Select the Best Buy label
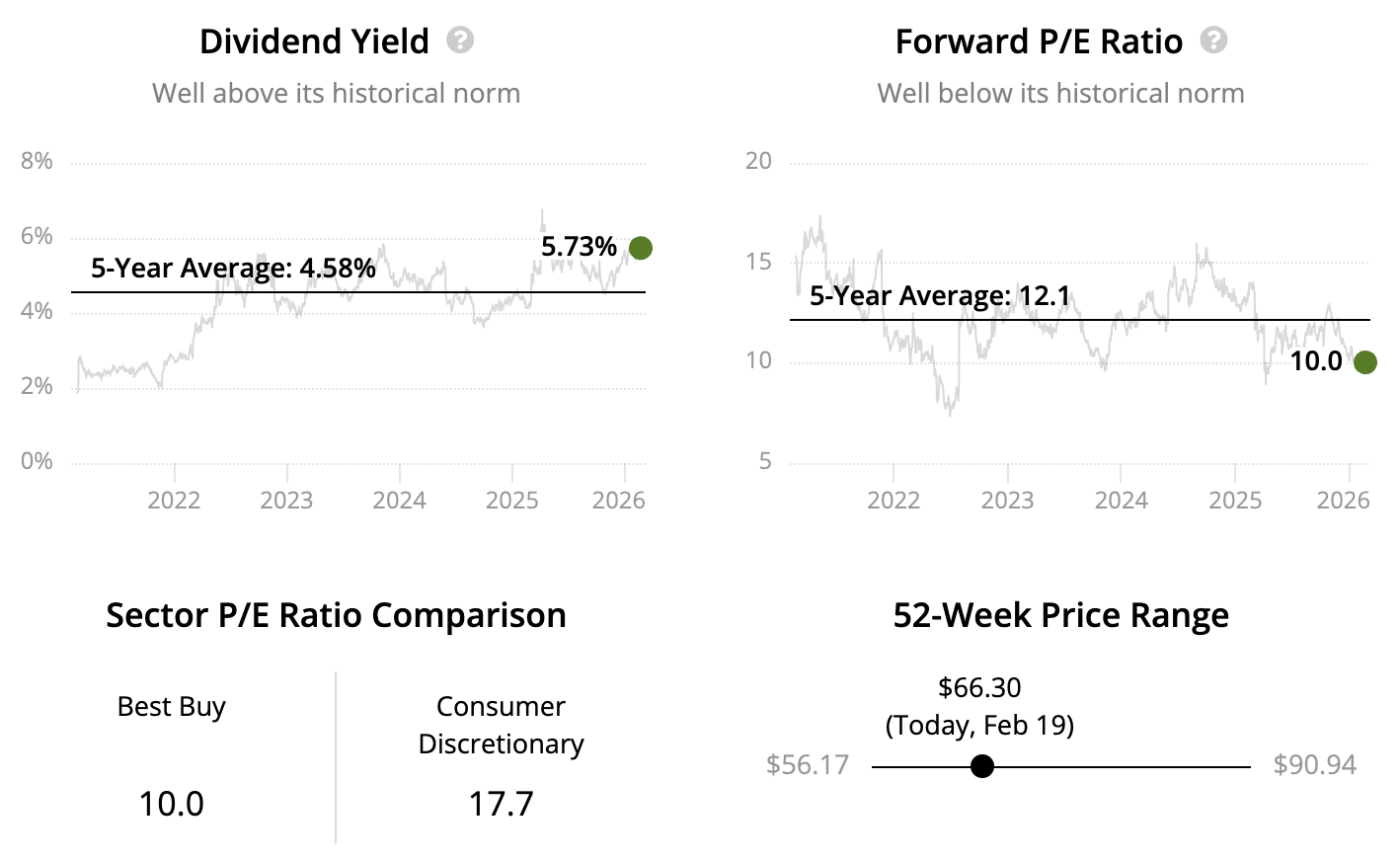Image resolution: width=1400 pixels, height=861 pixels. click(172, 707)
